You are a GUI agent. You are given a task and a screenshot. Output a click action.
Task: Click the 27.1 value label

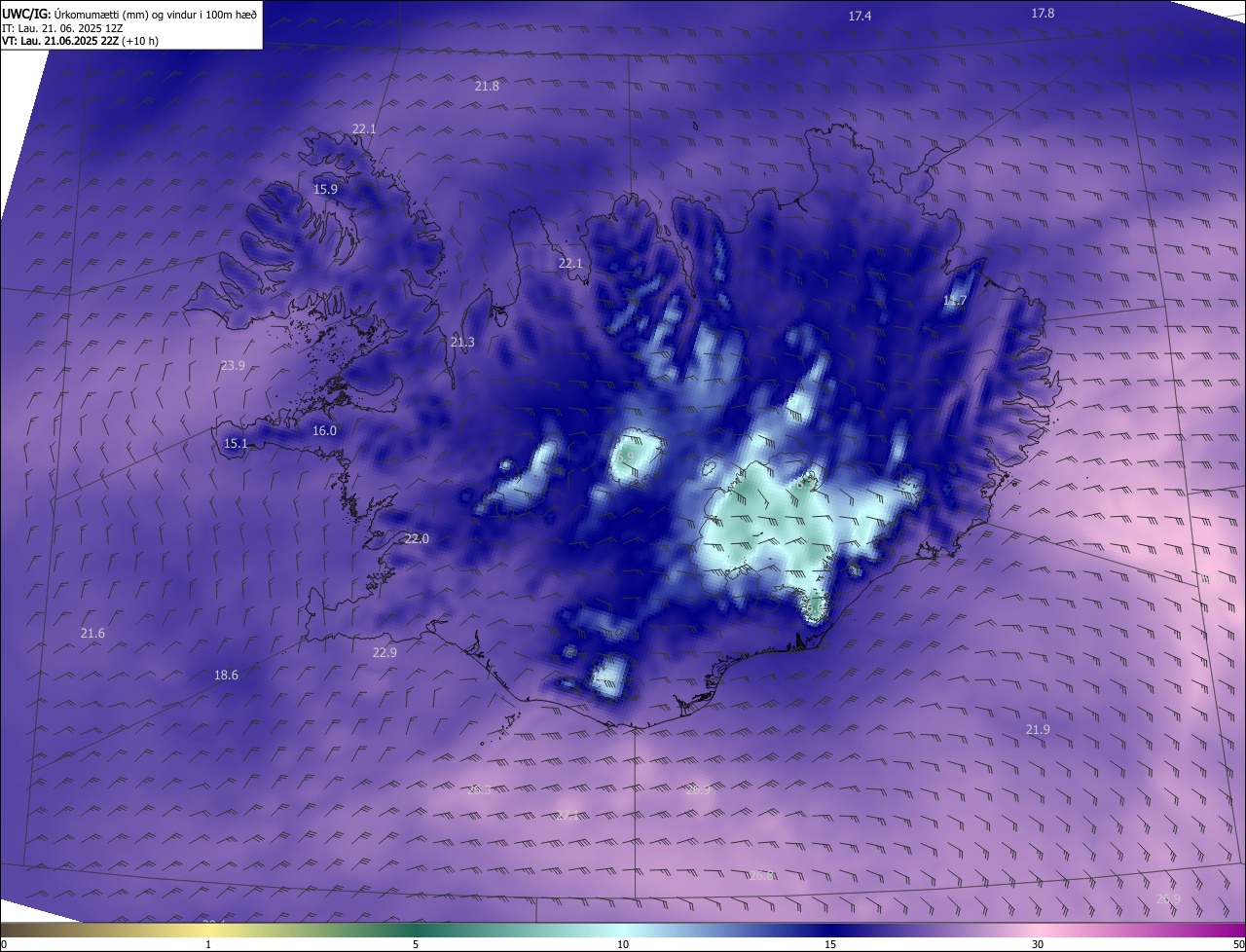(x=568, y=816)
